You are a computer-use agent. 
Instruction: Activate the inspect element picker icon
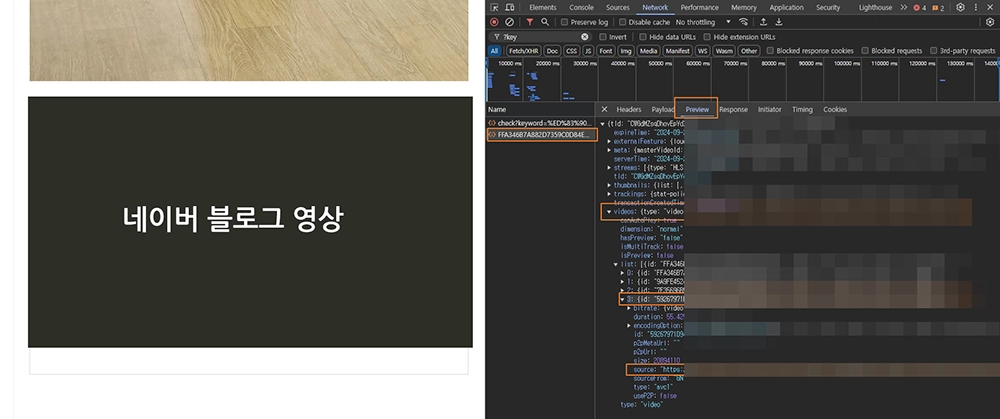tap(494, 8)
